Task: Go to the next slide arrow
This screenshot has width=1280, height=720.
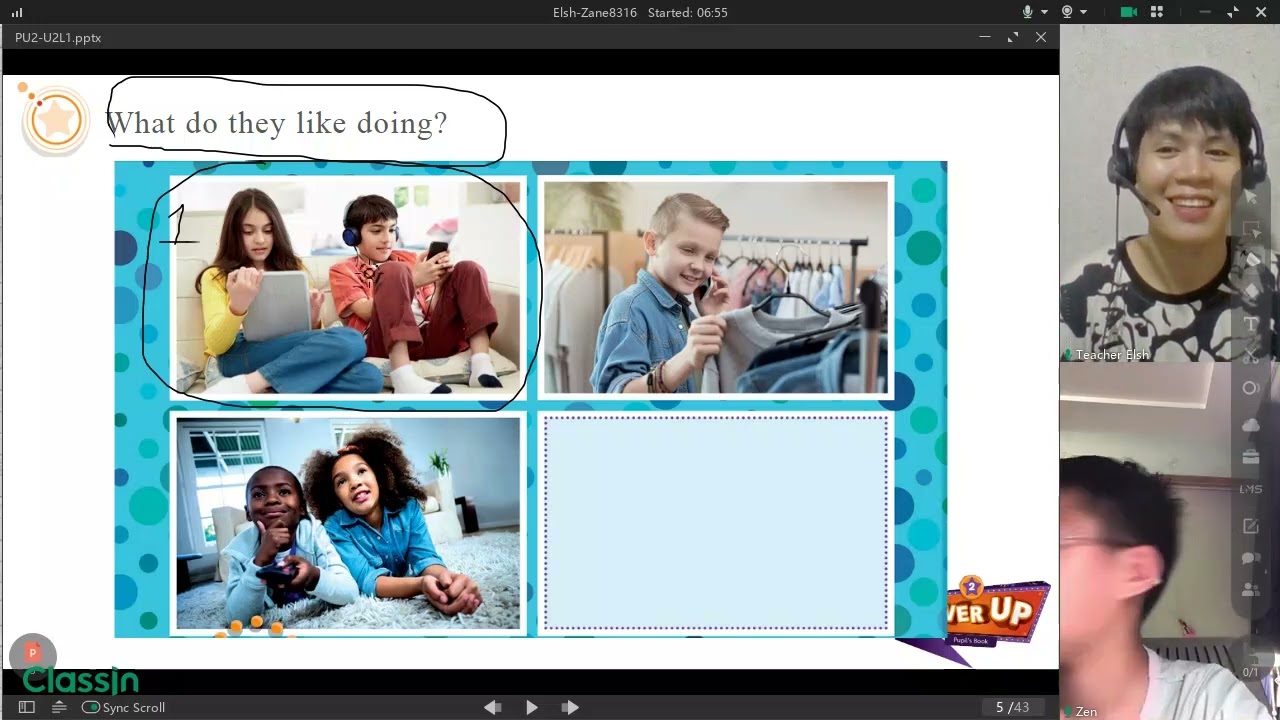Action: (x=570, y=707)
